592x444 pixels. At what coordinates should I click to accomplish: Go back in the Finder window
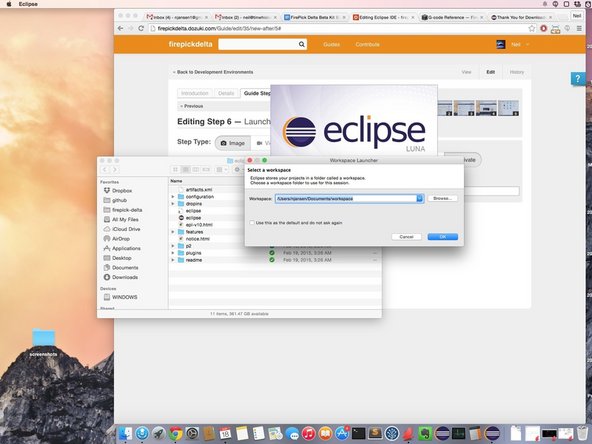click(105, 170)
